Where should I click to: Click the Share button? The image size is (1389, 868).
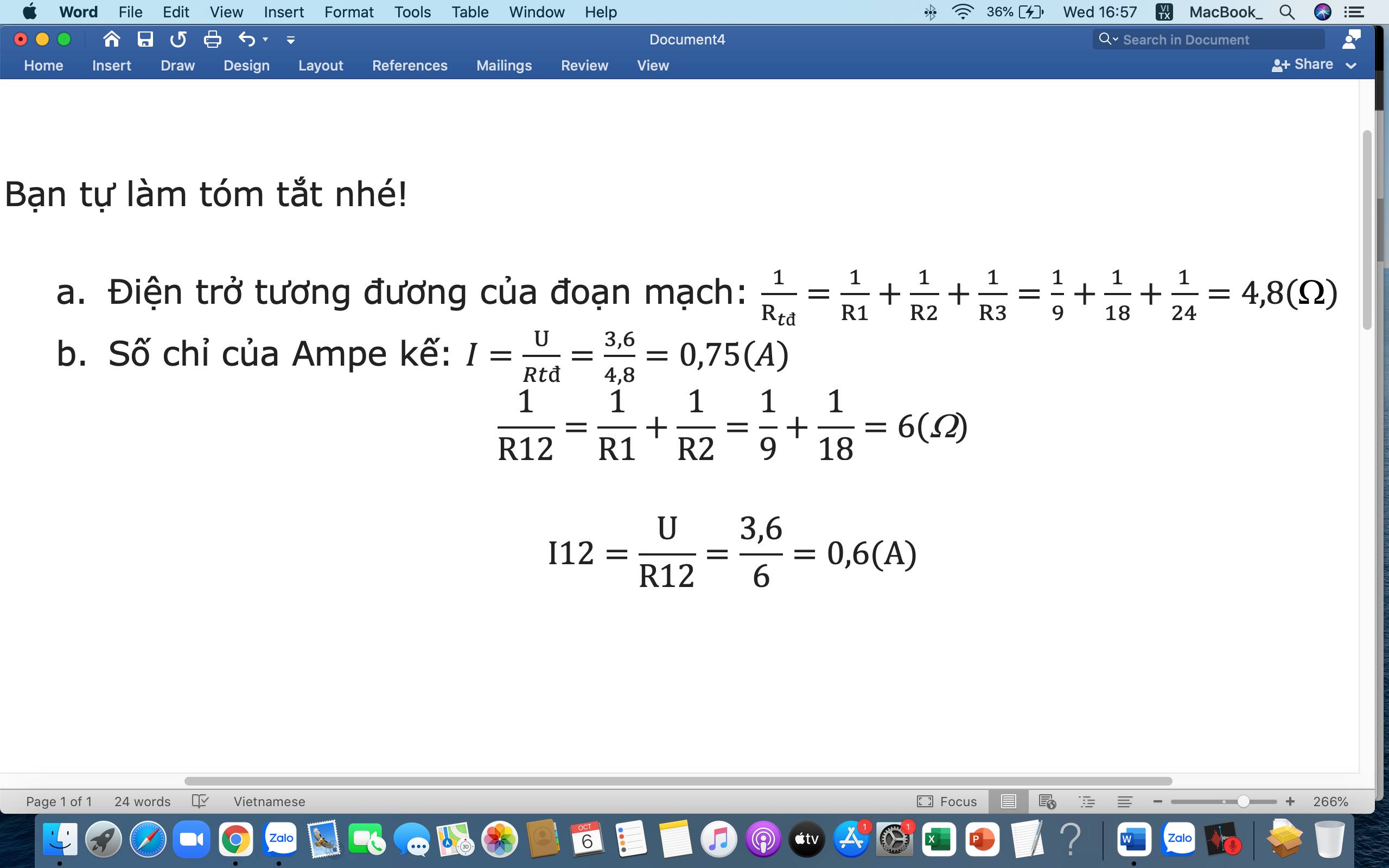click(x=1302, y=65)
